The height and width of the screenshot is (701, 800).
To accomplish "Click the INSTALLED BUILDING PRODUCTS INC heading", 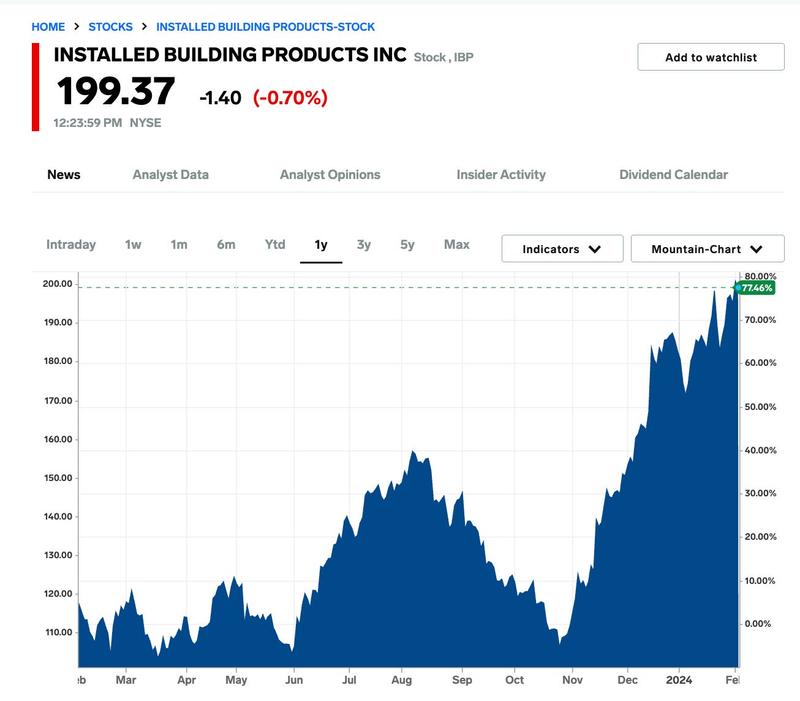I will click(230, 55).
